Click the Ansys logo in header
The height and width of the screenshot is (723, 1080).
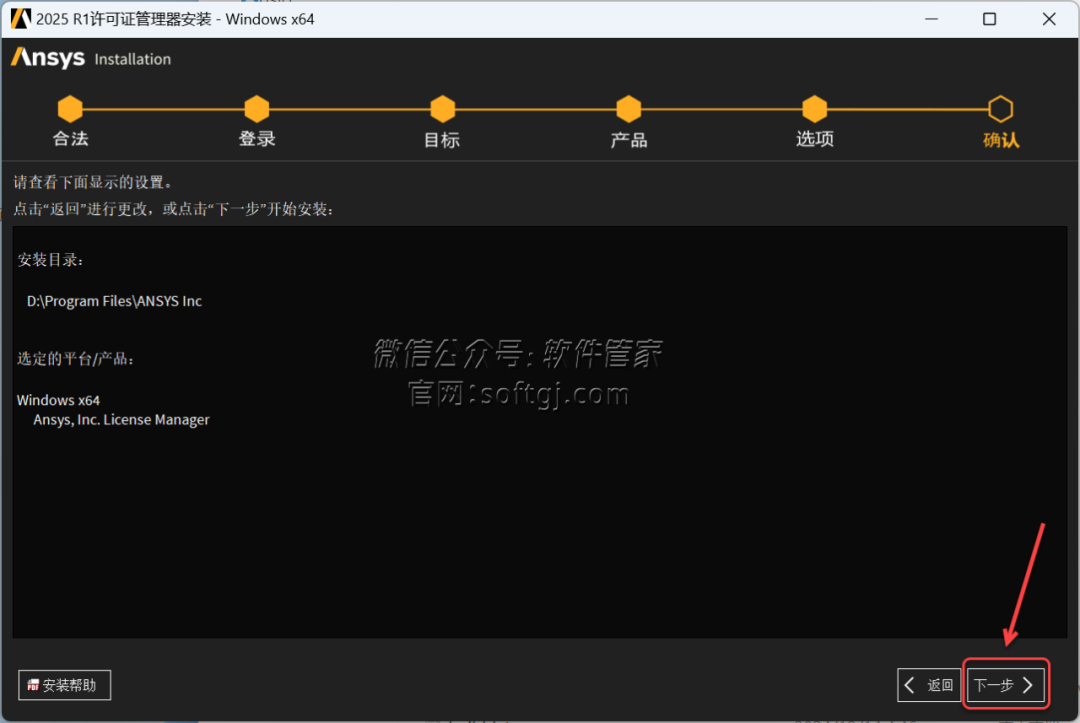(48, 58)
